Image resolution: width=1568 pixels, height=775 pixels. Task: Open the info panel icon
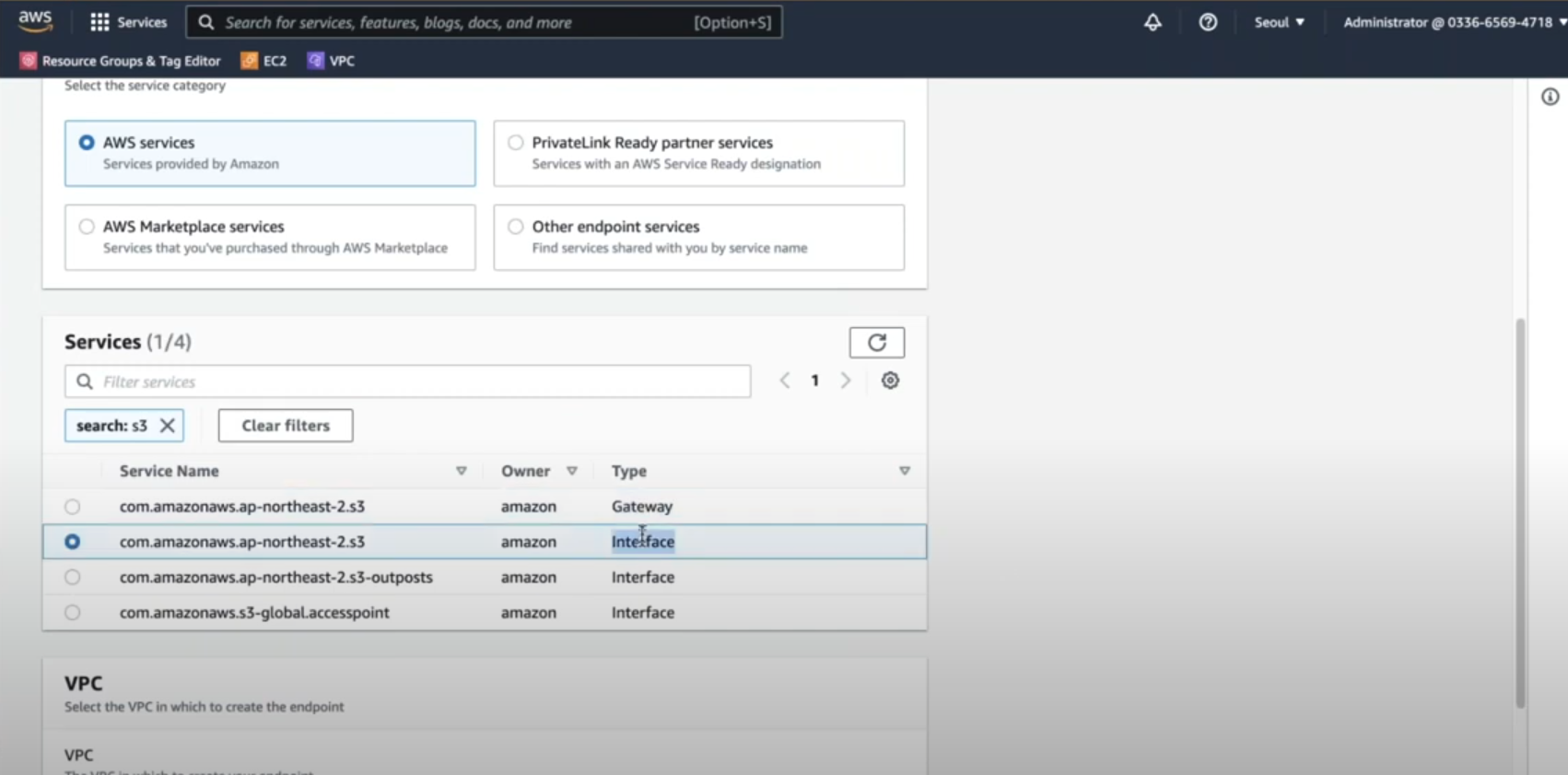coord(1550,97)
